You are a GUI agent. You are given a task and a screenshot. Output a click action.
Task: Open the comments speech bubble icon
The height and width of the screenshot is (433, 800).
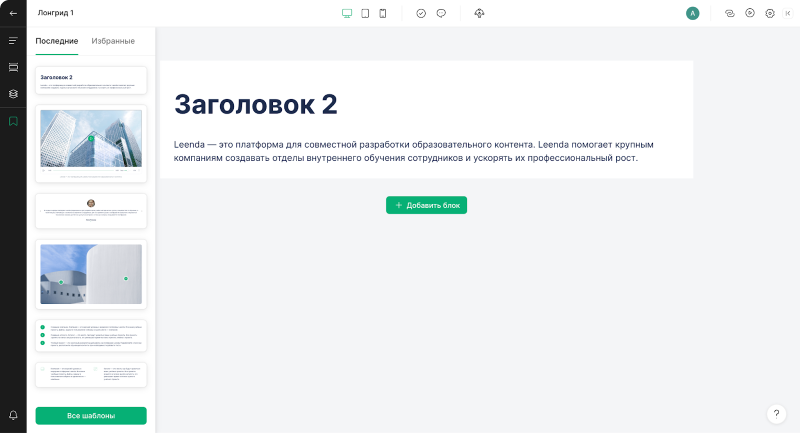coord(441,13)
